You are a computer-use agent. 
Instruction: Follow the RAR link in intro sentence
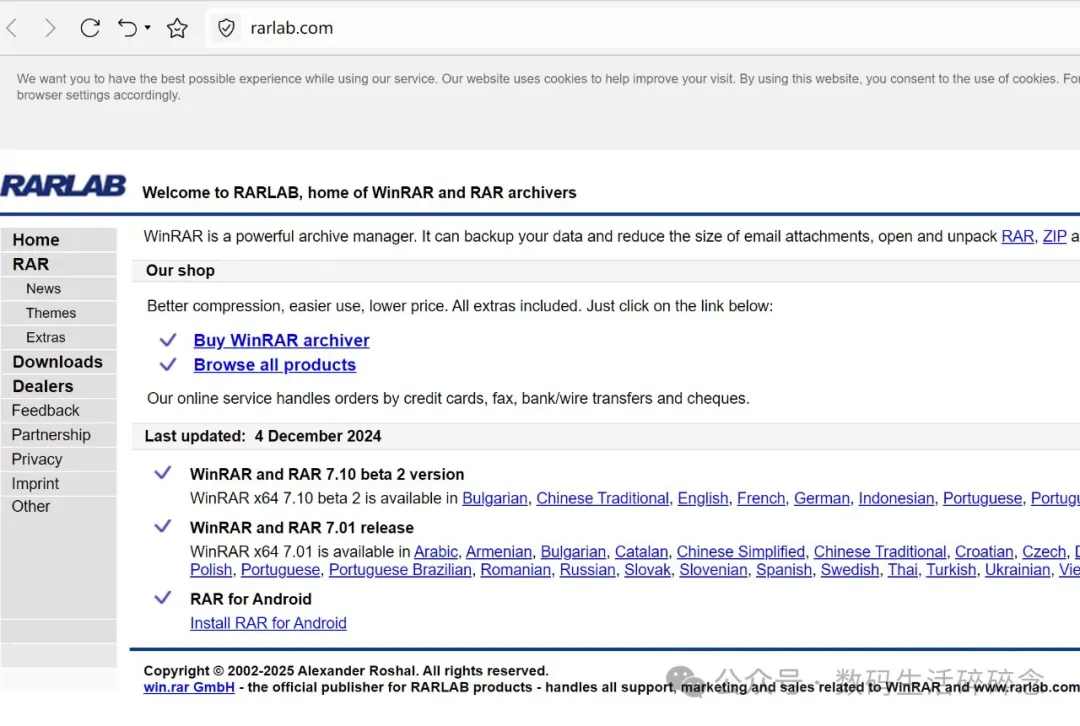tap(1017, 236)
